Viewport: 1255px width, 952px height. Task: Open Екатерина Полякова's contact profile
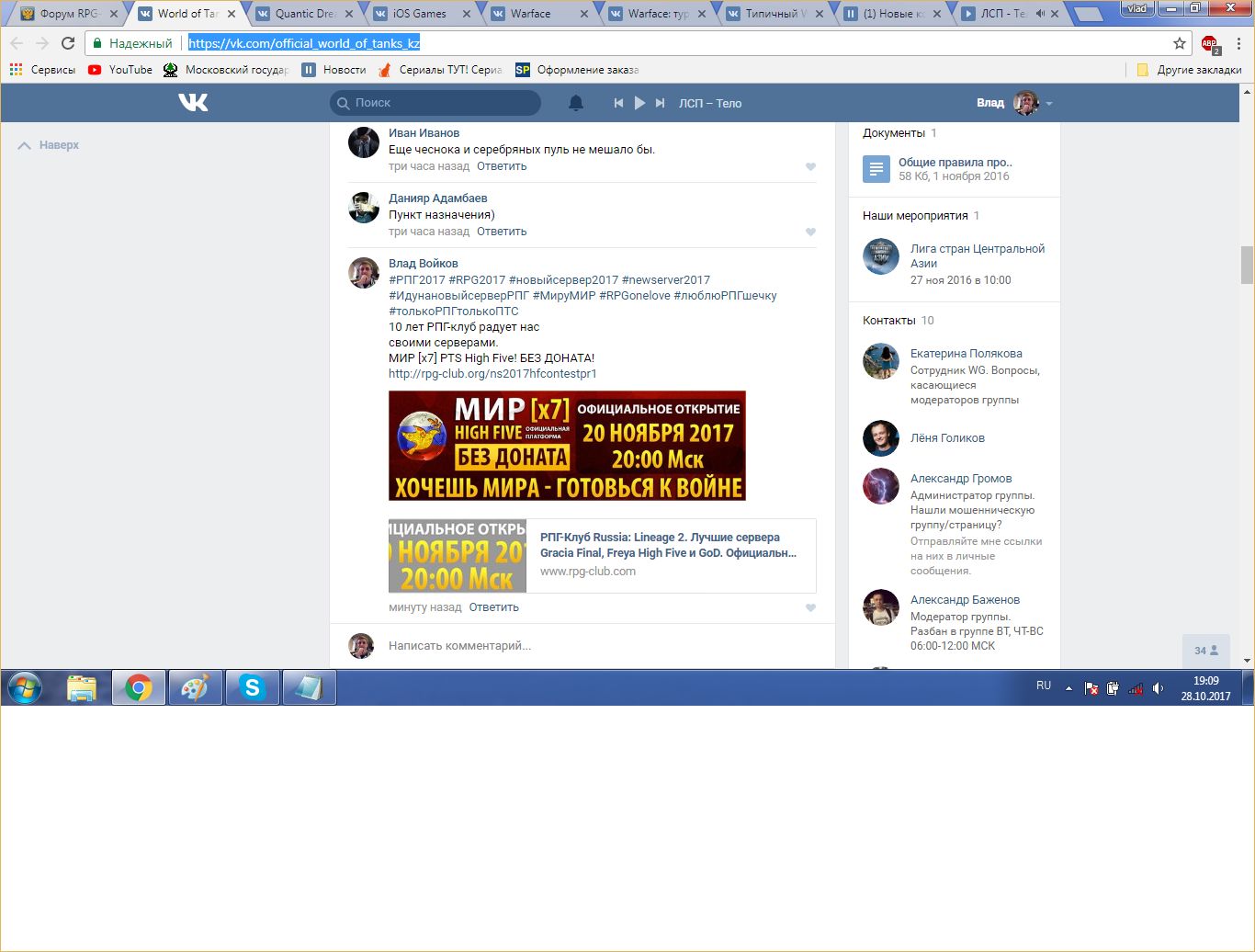point(967,354)
